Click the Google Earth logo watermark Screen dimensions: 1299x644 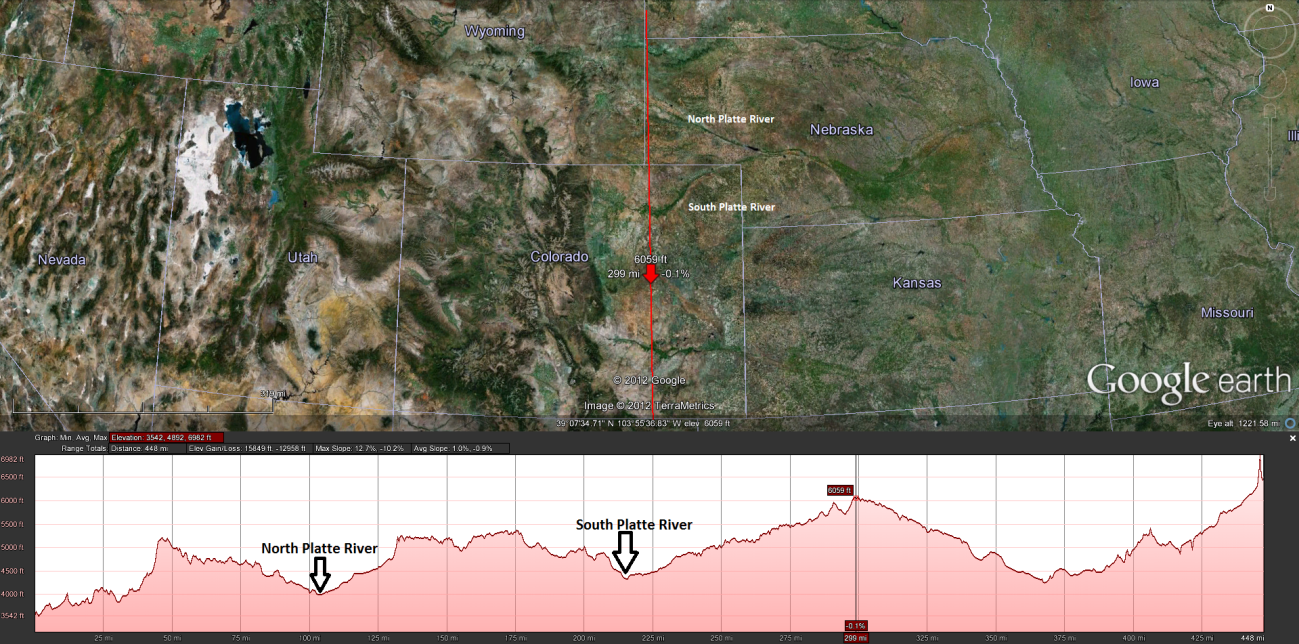(x=1188, y=379)
